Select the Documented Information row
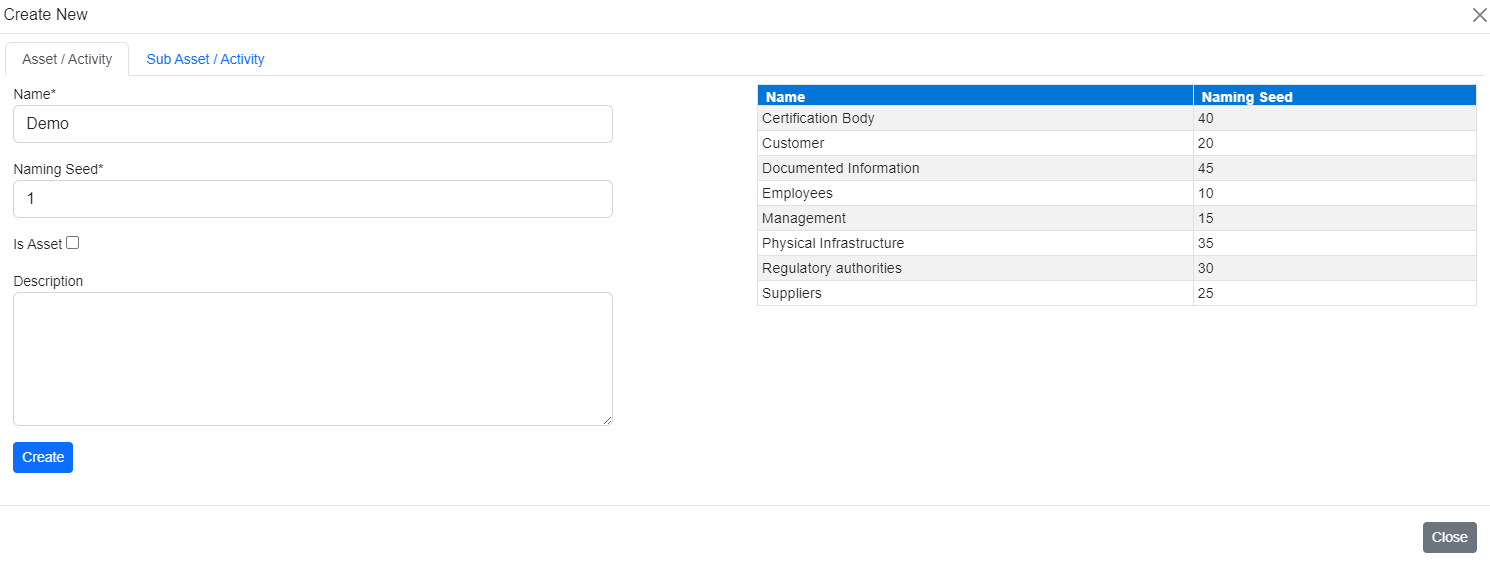 pos(840,168)
